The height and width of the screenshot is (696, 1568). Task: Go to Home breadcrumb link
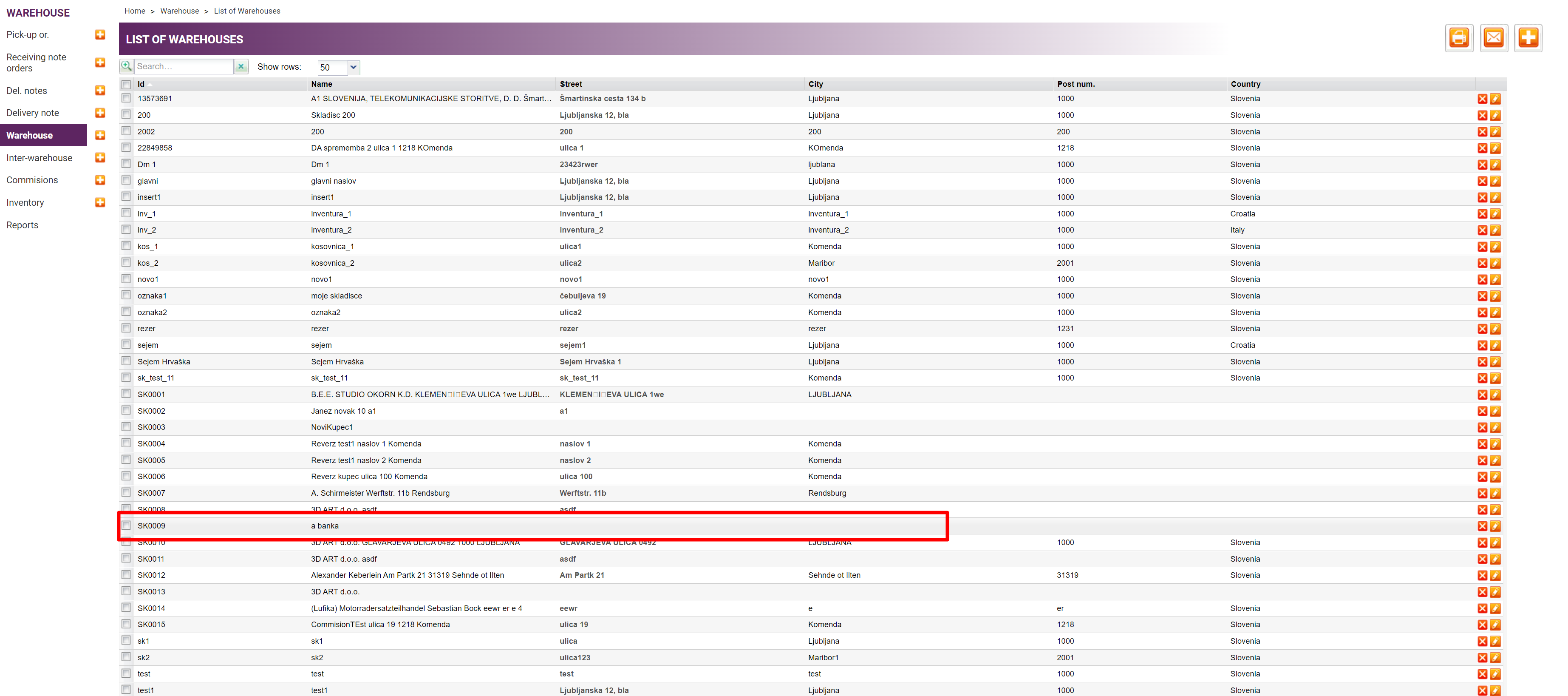coord(135,11)
